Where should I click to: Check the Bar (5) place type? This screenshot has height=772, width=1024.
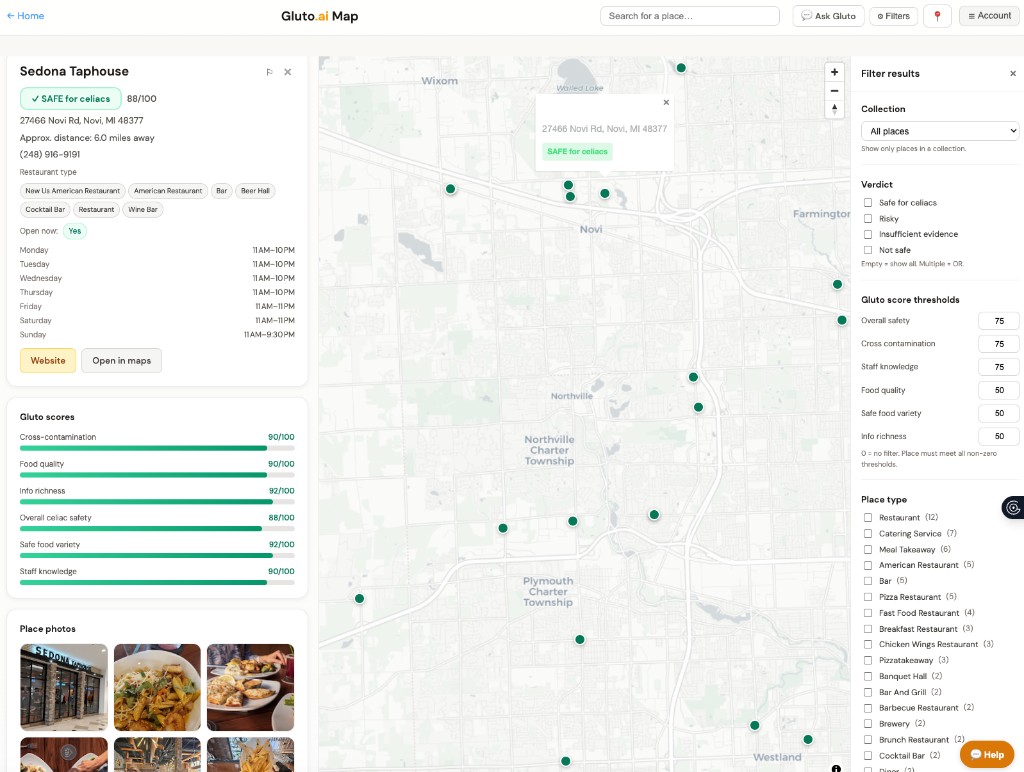pyautogui.click(x=868, y=581)
